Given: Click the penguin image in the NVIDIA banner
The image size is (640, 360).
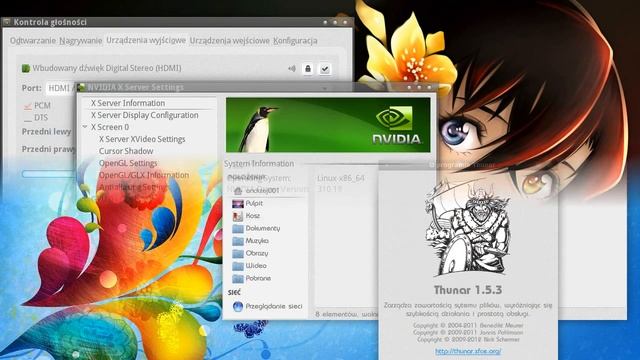Looking at the screenshot, I should (x=258, y=129).
